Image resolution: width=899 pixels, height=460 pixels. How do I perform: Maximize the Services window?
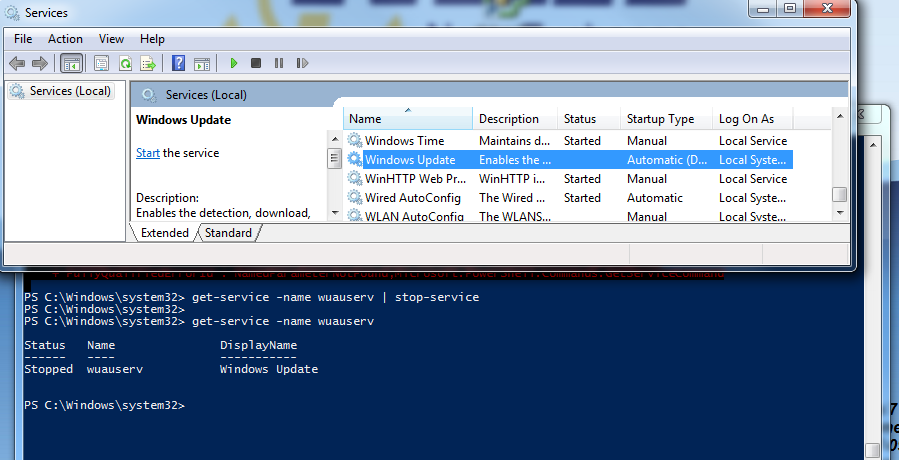790,9
